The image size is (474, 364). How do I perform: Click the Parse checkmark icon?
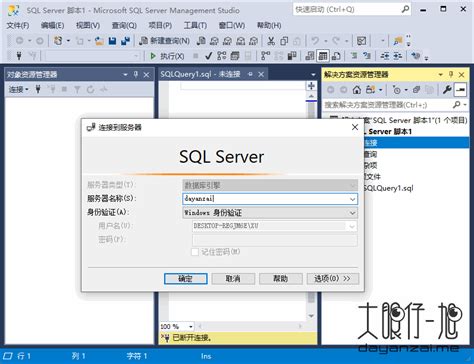(209, 56)
